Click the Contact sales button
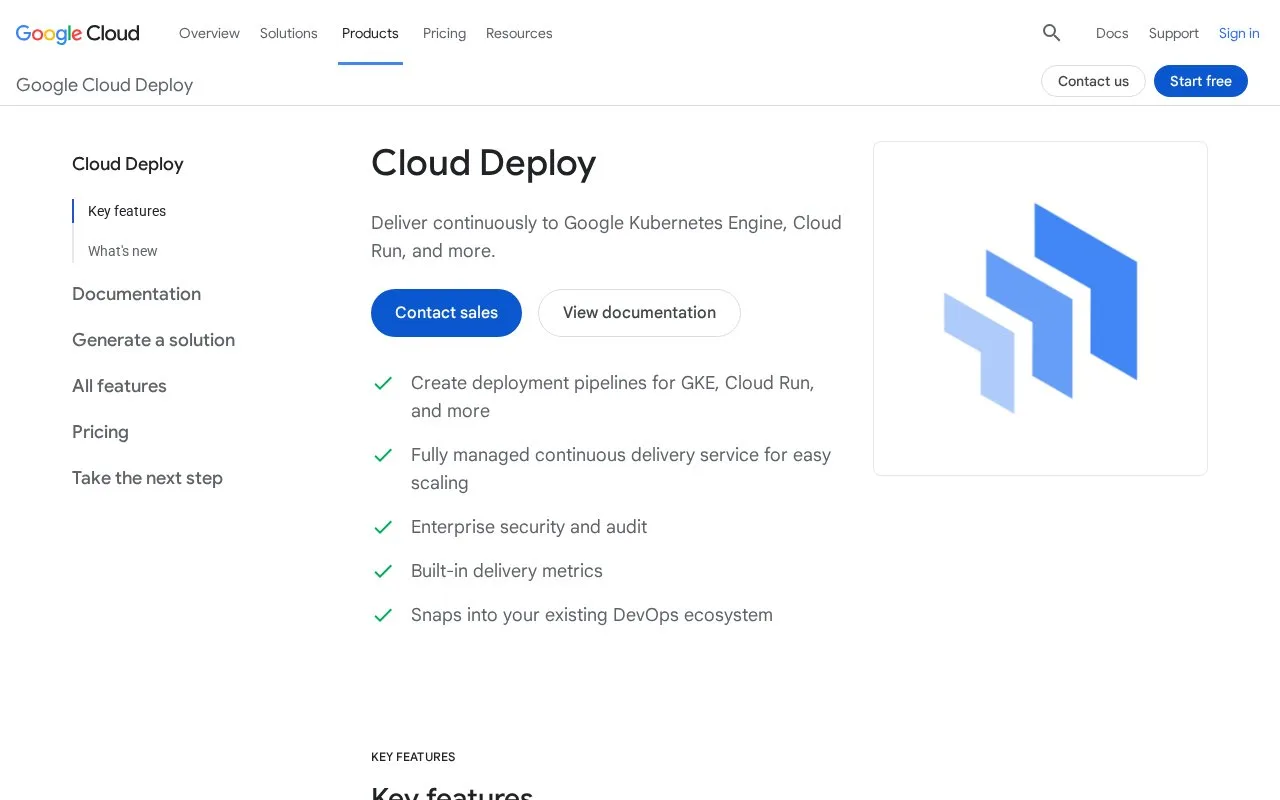 coord(446,313)
